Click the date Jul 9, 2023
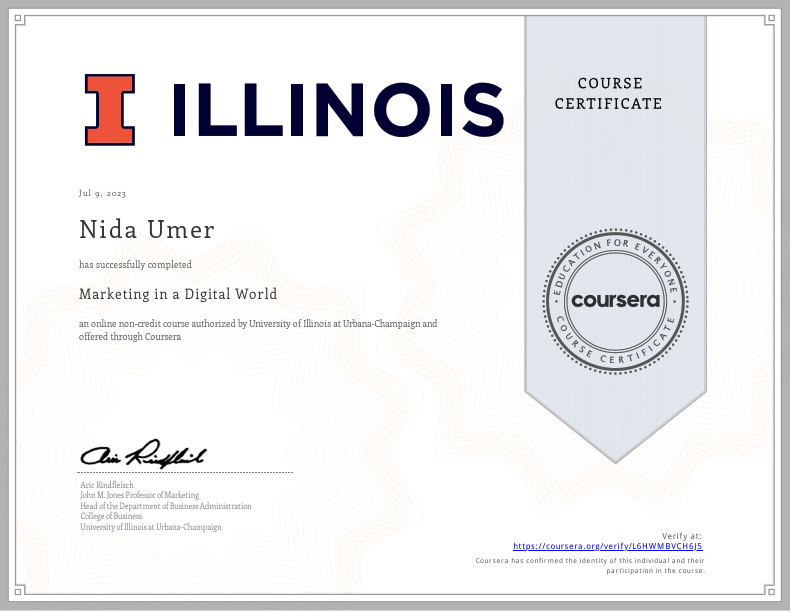Image resolution: width=792 pixels, height=612 pixels. [x=103, y=193]
